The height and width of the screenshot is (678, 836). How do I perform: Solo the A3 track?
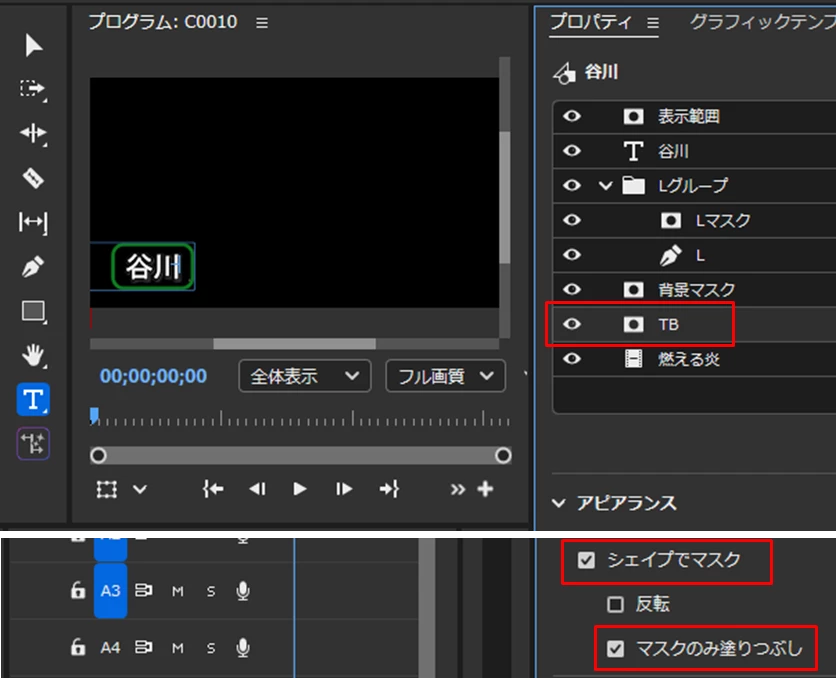click(x=211, y=591)
